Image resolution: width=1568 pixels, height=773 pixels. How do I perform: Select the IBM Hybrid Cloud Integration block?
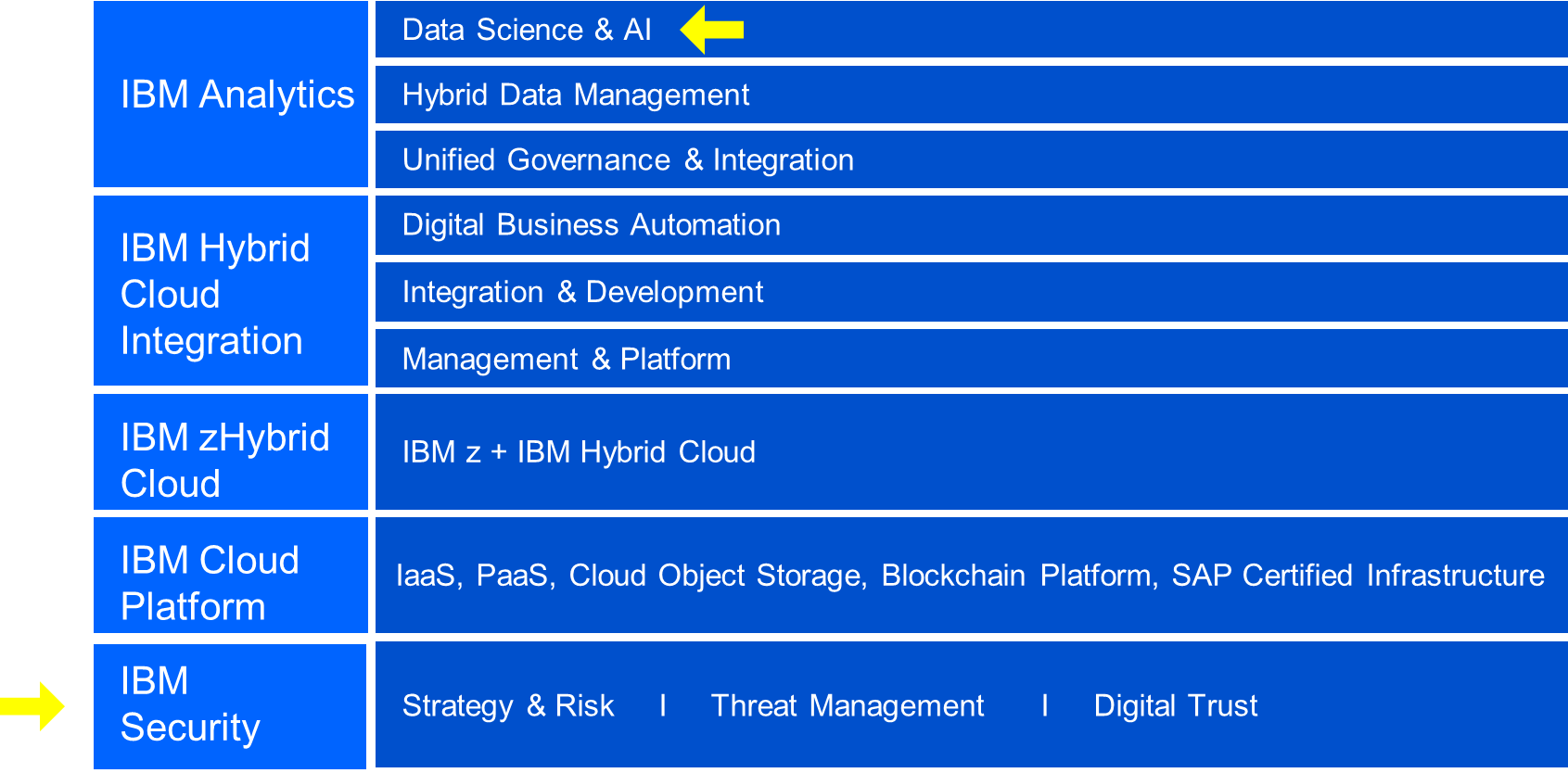(231, 291)
